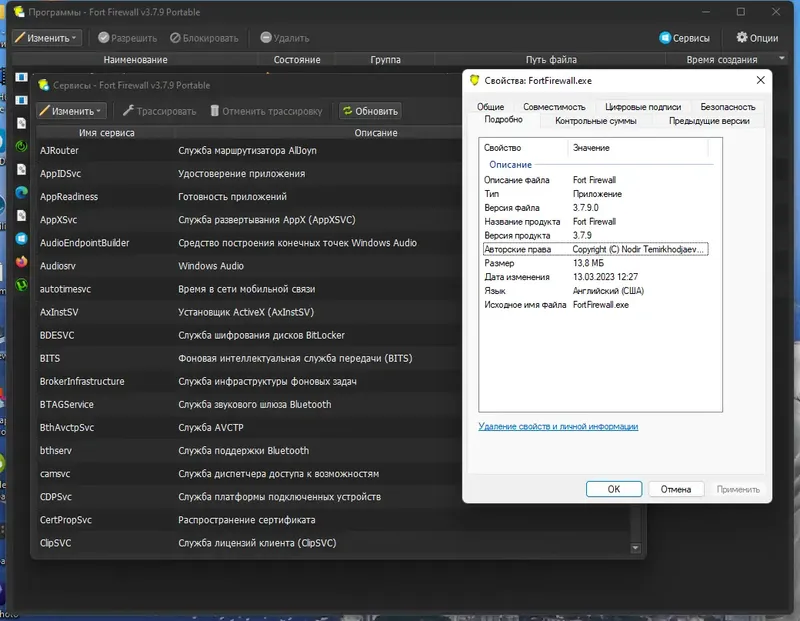Sort services by Описание header

pos(376,133)
